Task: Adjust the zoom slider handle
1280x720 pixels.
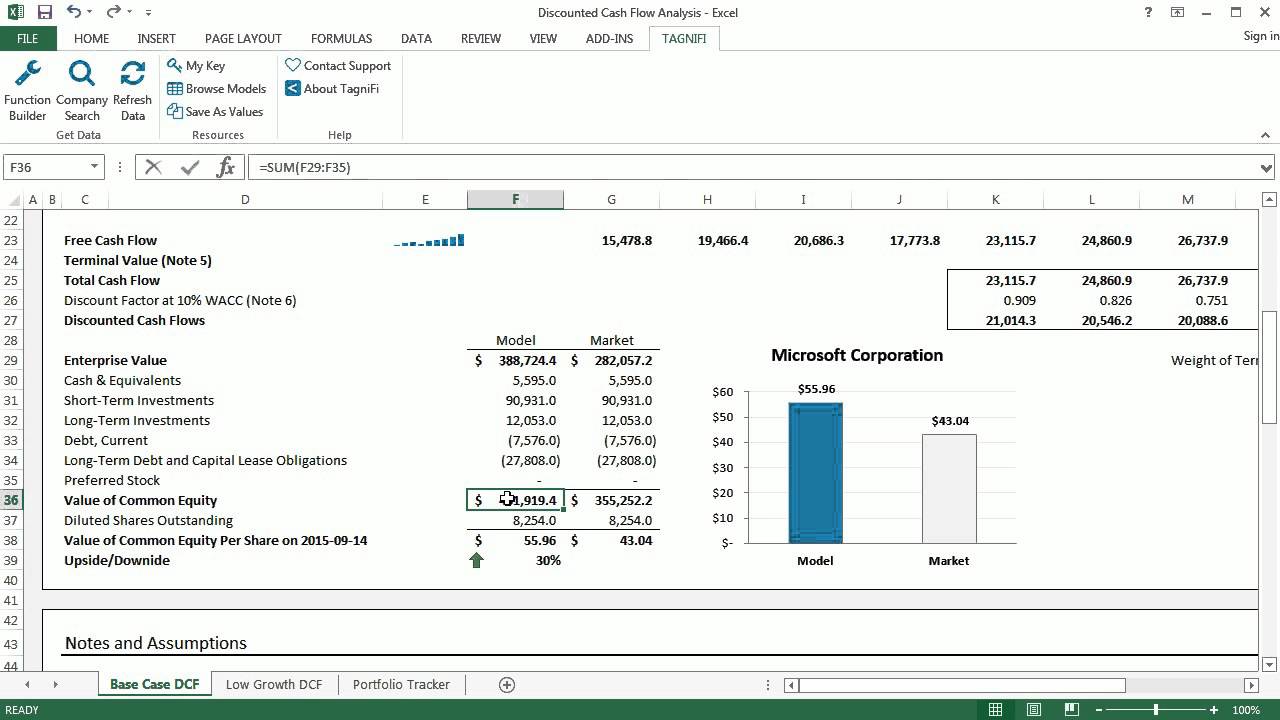Action: (x=1156, y=710)
